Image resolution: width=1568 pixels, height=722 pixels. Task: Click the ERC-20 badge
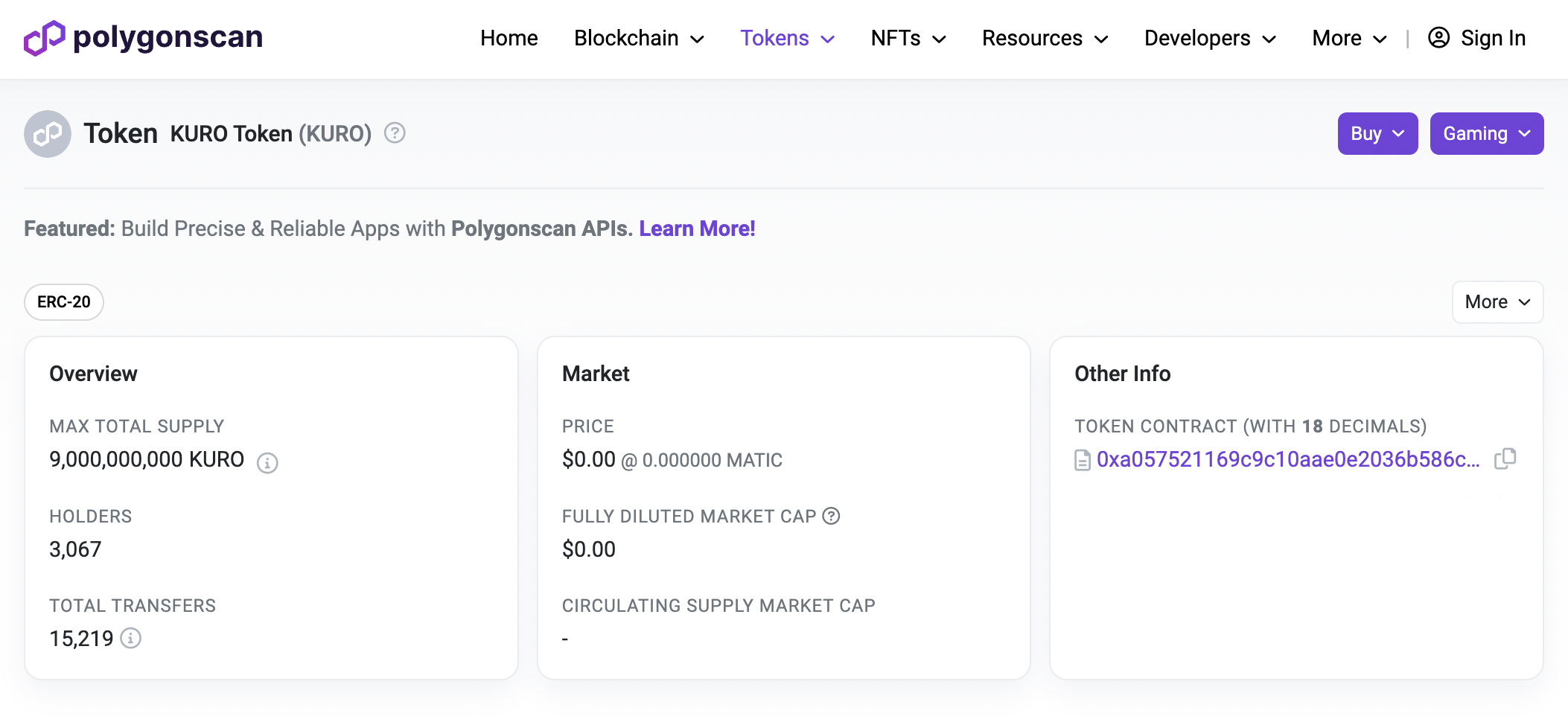coord(64,302)
